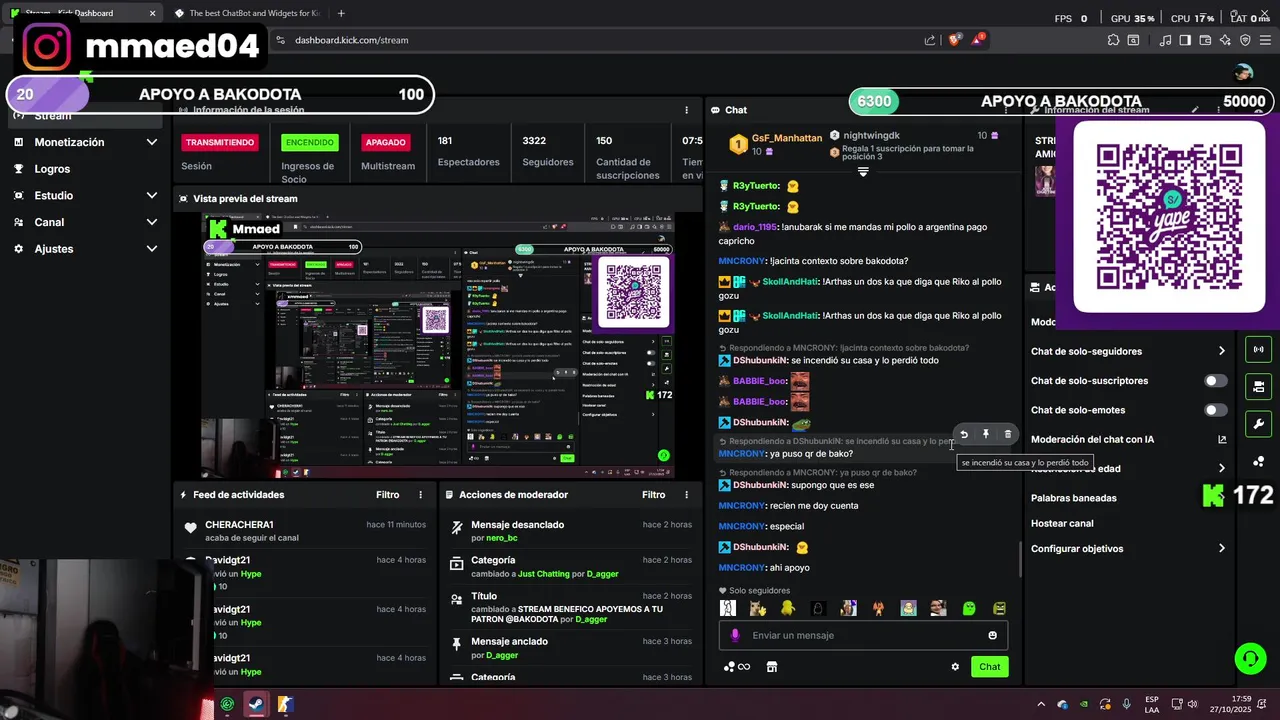The height and width of the screenshot is (720, 1280).
Task: Open Steam from the taskbar
Action: click(256, 704)
